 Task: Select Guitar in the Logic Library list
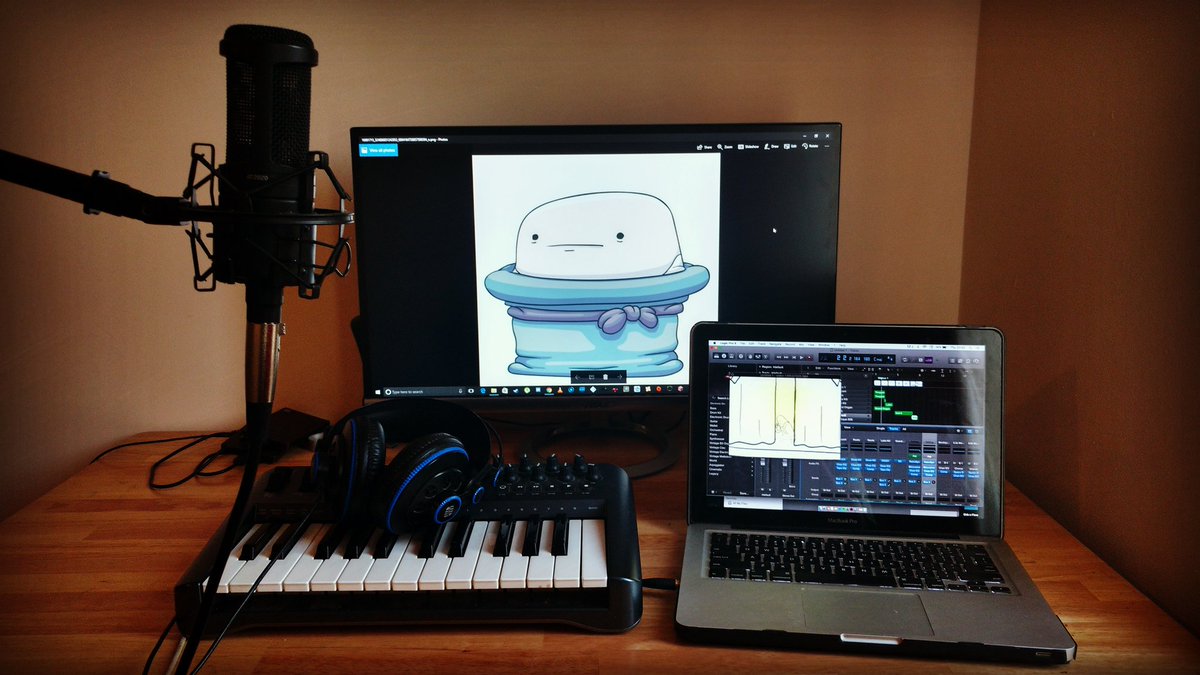[x=715, y=421]
